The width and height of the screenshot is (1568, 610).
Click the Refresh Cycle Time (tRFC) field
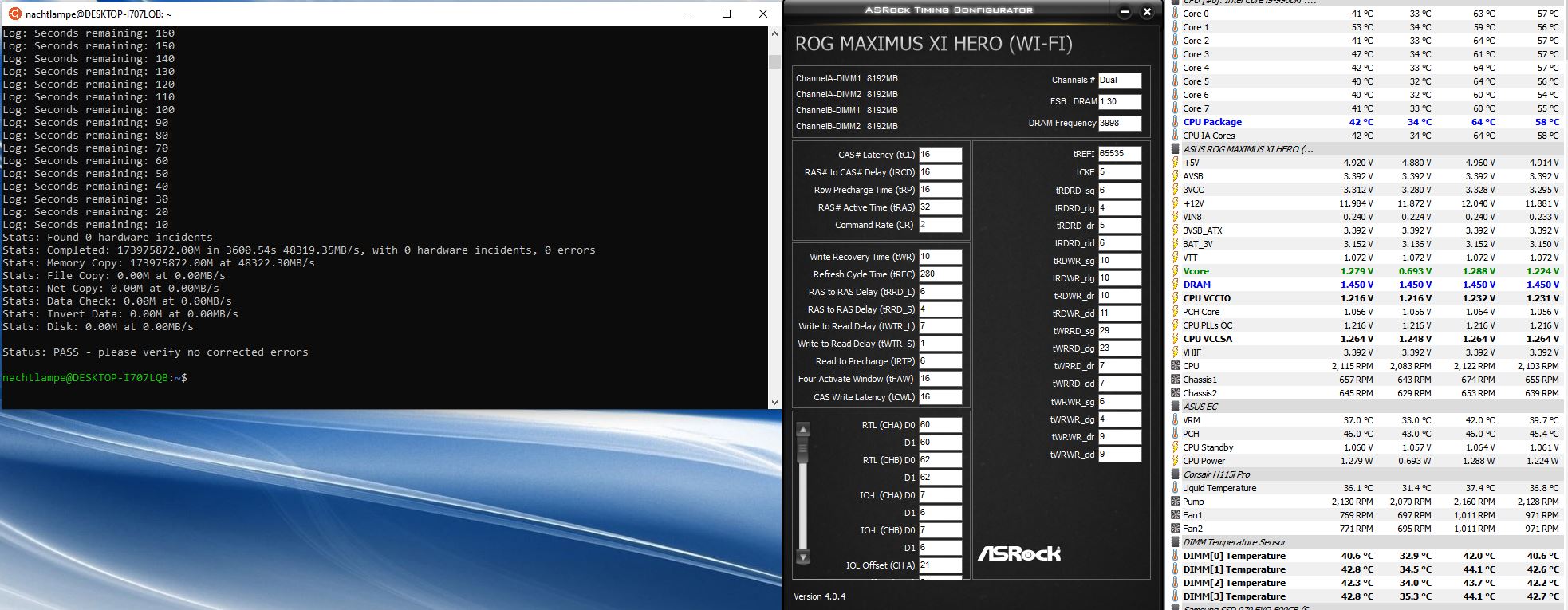pos(940,274)
